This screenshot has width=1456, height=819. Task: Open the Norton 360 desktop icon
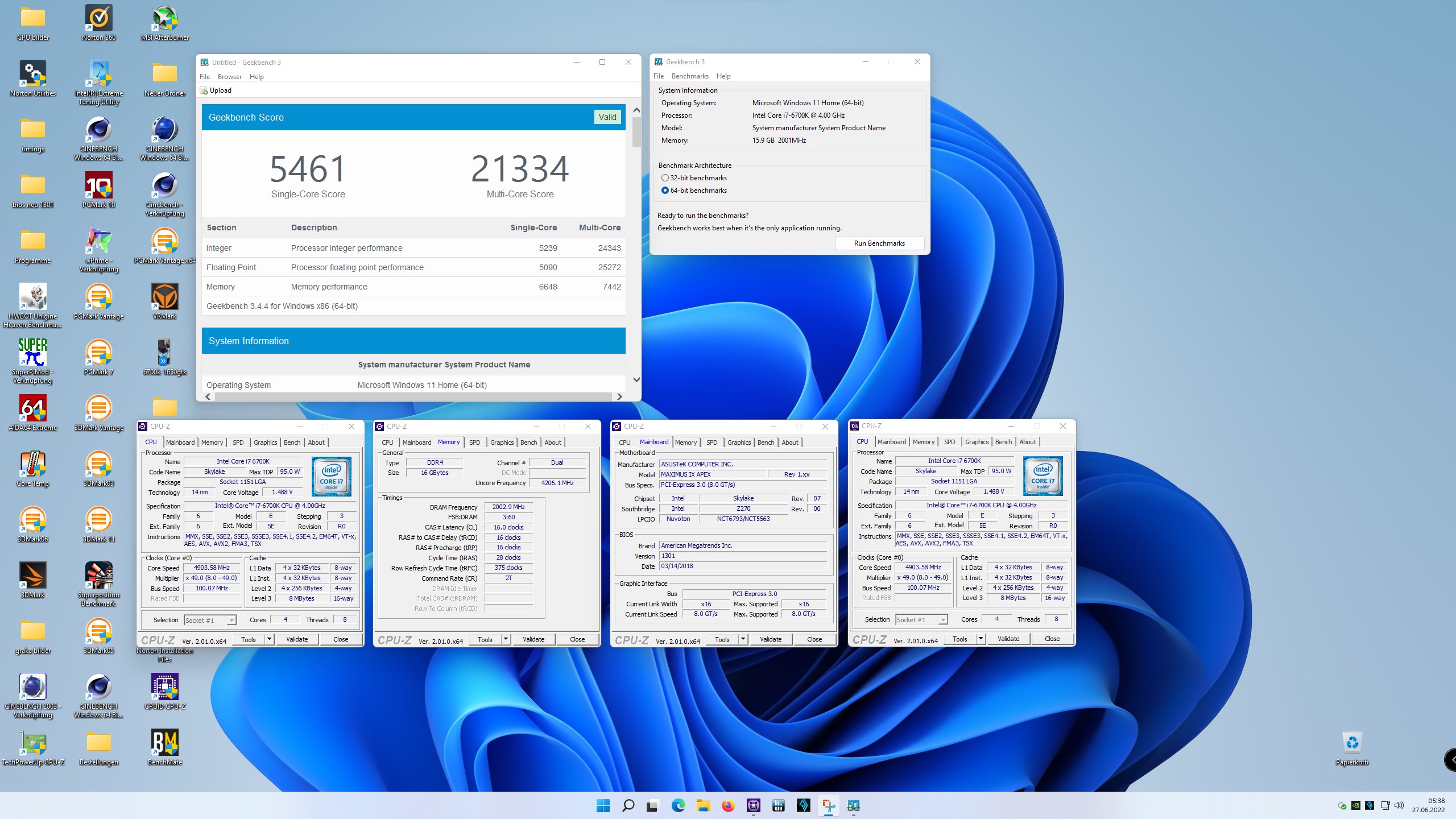pyautogui.click(x=98, y=23)
